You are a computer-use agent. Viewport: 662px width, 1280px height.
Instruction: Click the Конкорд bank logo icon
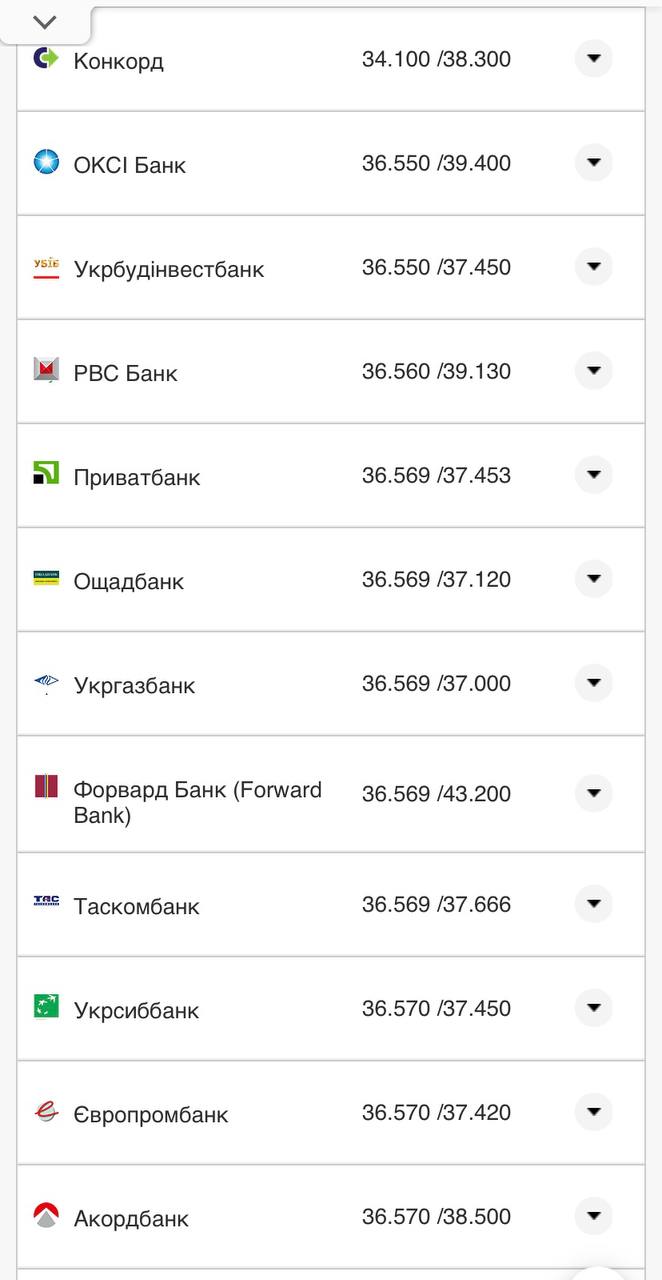coord(46,58)
